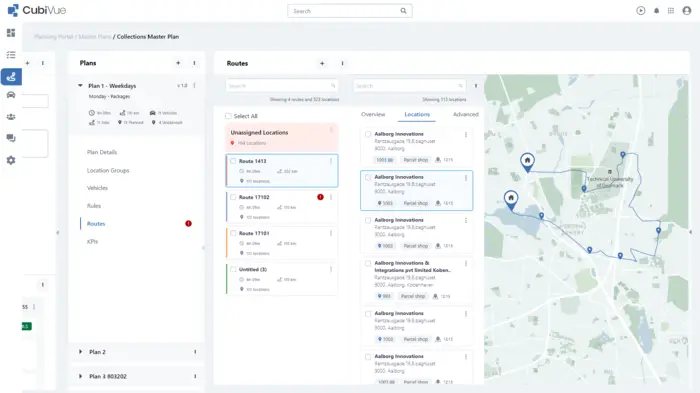Click the lower home depot map marker
The width and height of the screenshot is (700, 393).
point(511,199)
